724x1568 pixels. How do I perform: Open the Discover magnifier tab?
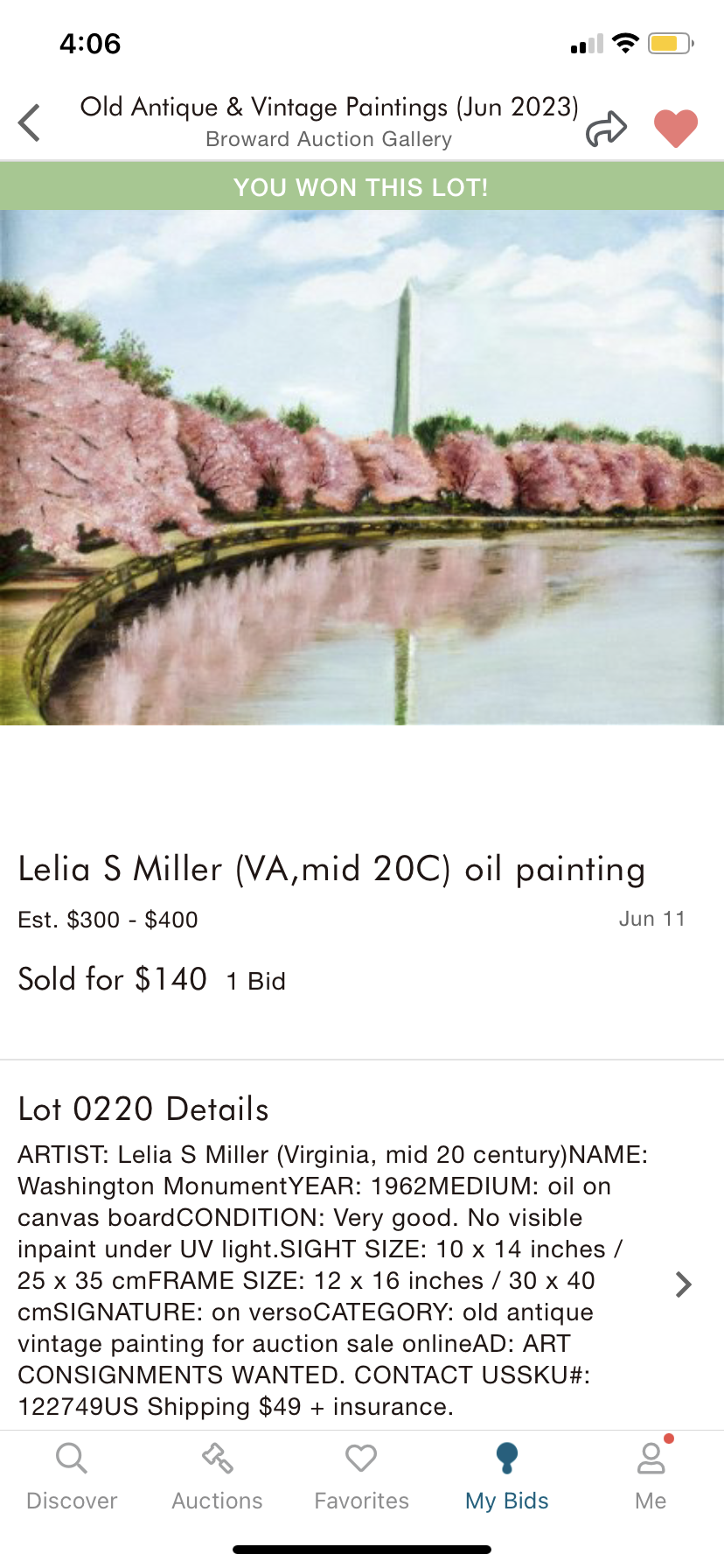pyautogui.click(x=72, y=1477)
